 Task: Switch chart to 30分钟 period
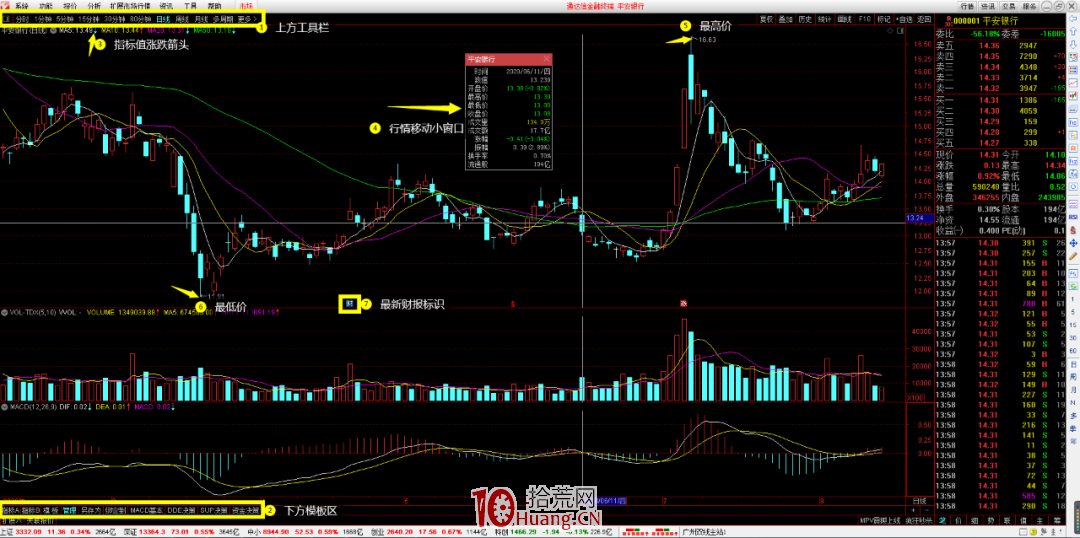coord(115,19)
